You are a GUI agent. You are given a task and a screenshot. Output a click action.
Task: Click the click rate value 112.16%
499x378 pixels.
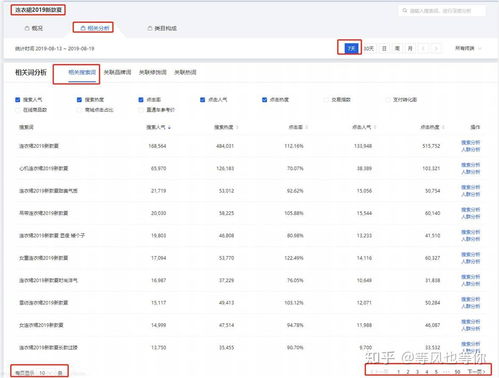tap(294, 146)
